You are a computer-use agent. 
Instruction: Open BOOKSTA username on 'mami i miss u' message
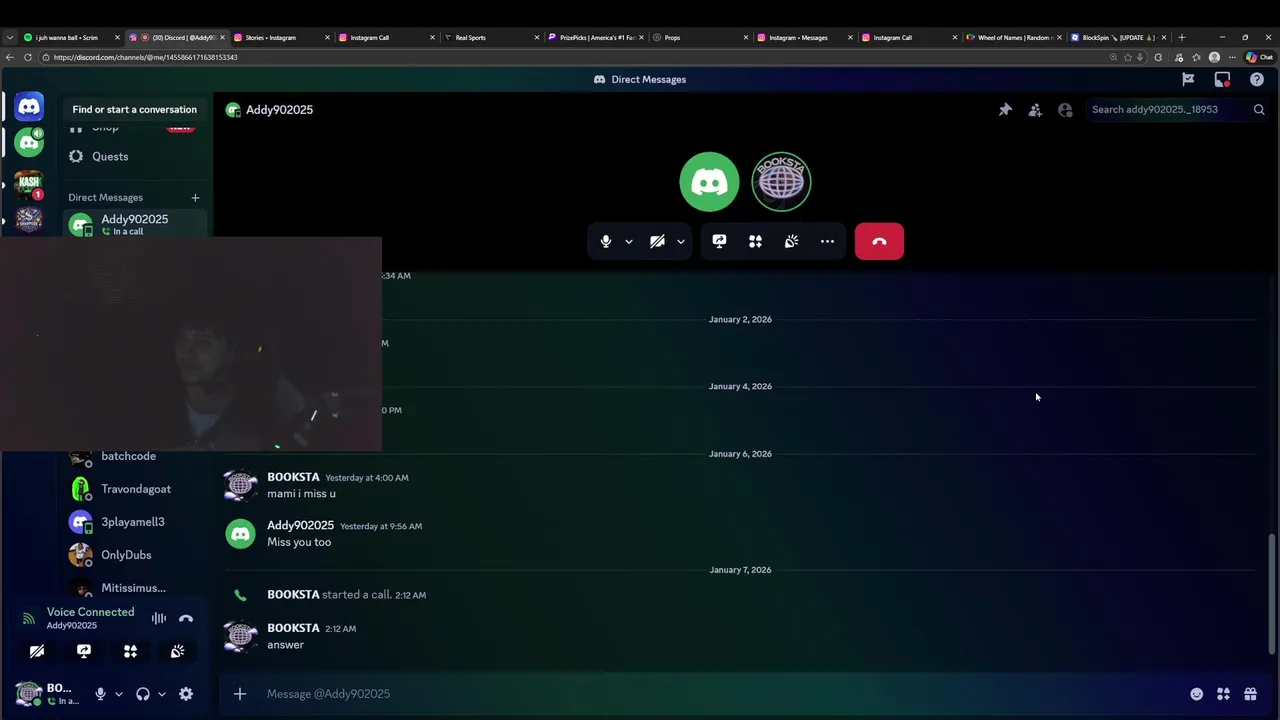[293, 477]
